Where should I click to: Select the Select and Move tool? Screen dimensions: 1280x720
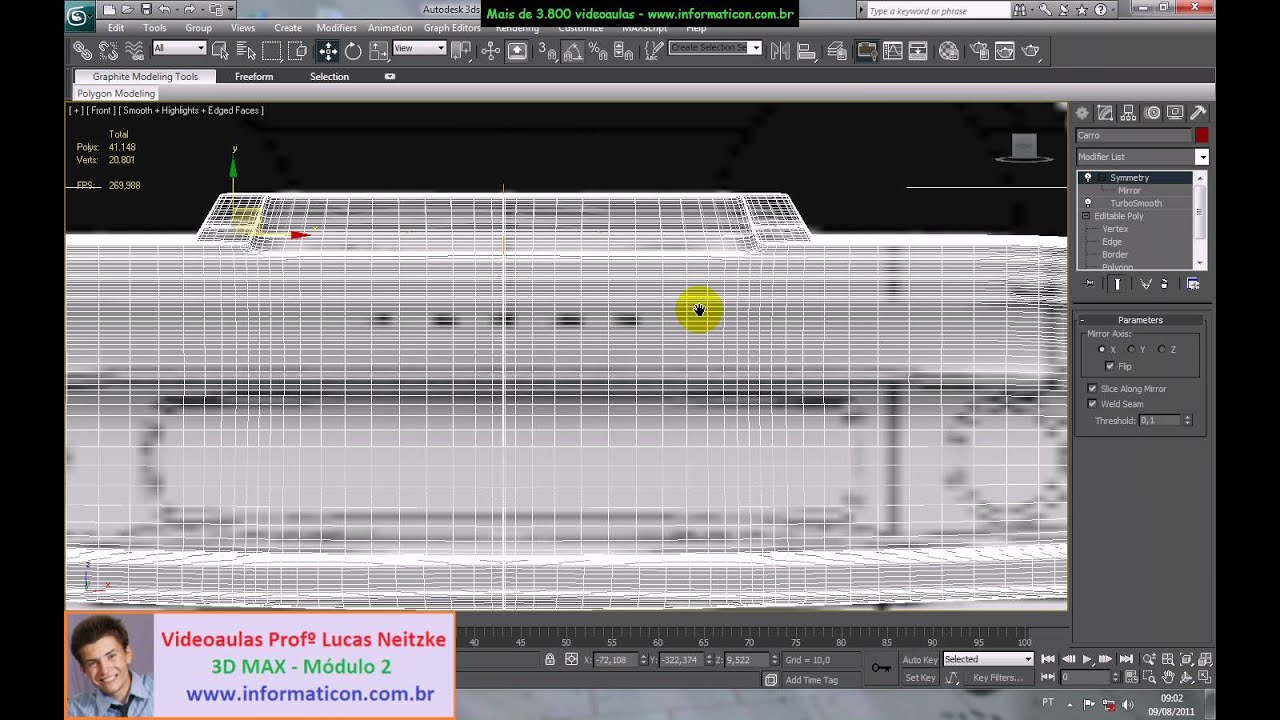tap(328, 51)
